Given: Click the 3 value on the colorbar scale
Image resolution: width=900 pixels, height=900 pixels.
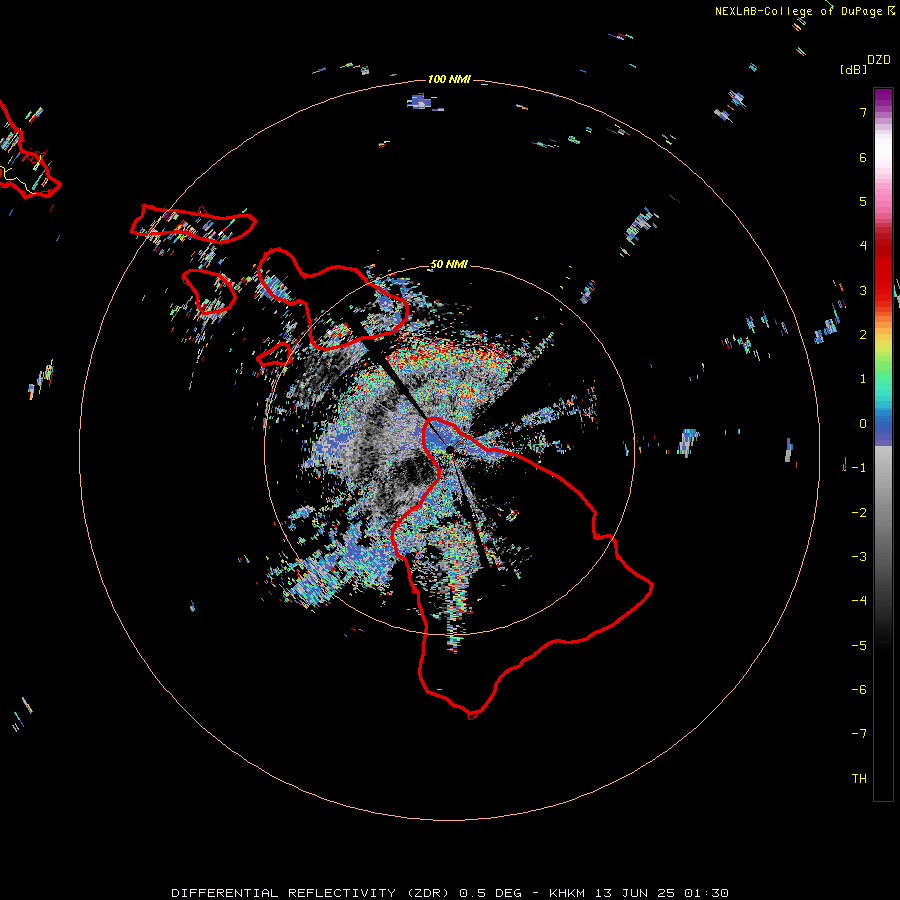Looking at the screenshot, I should tap(863, 290).
